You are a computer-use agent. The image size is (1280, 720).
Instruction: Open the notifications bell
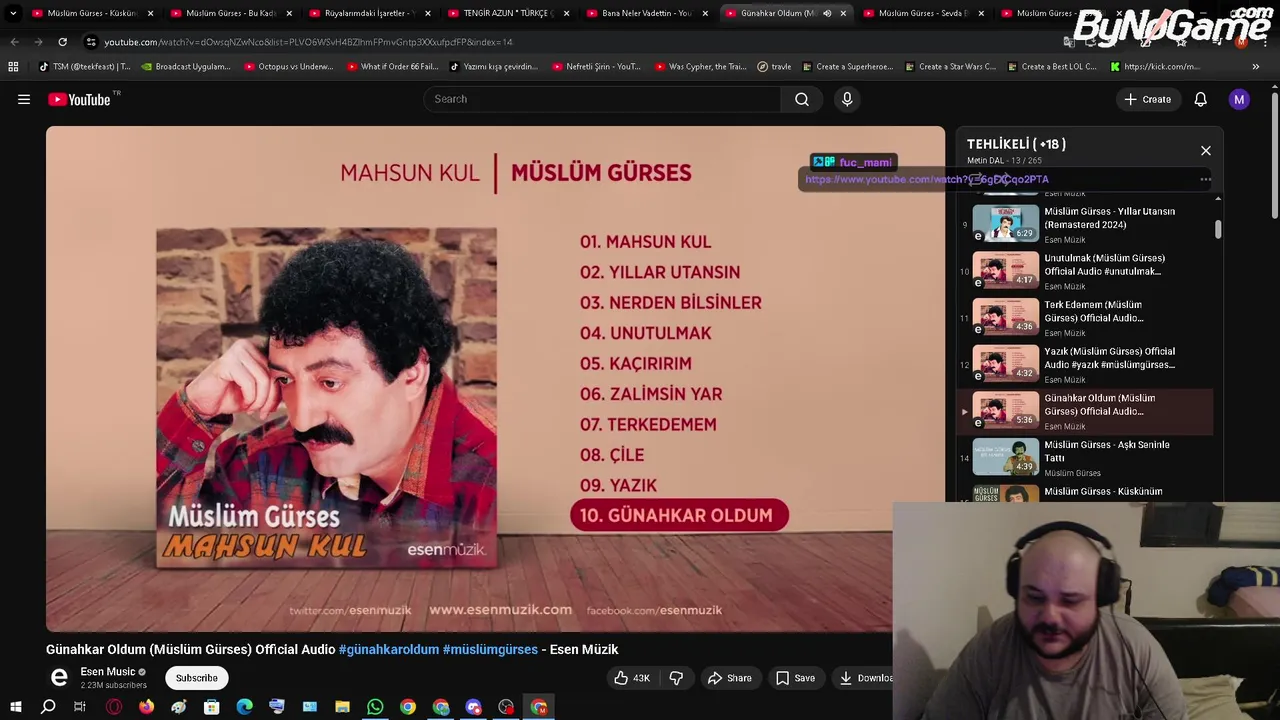click(1200, 99)
